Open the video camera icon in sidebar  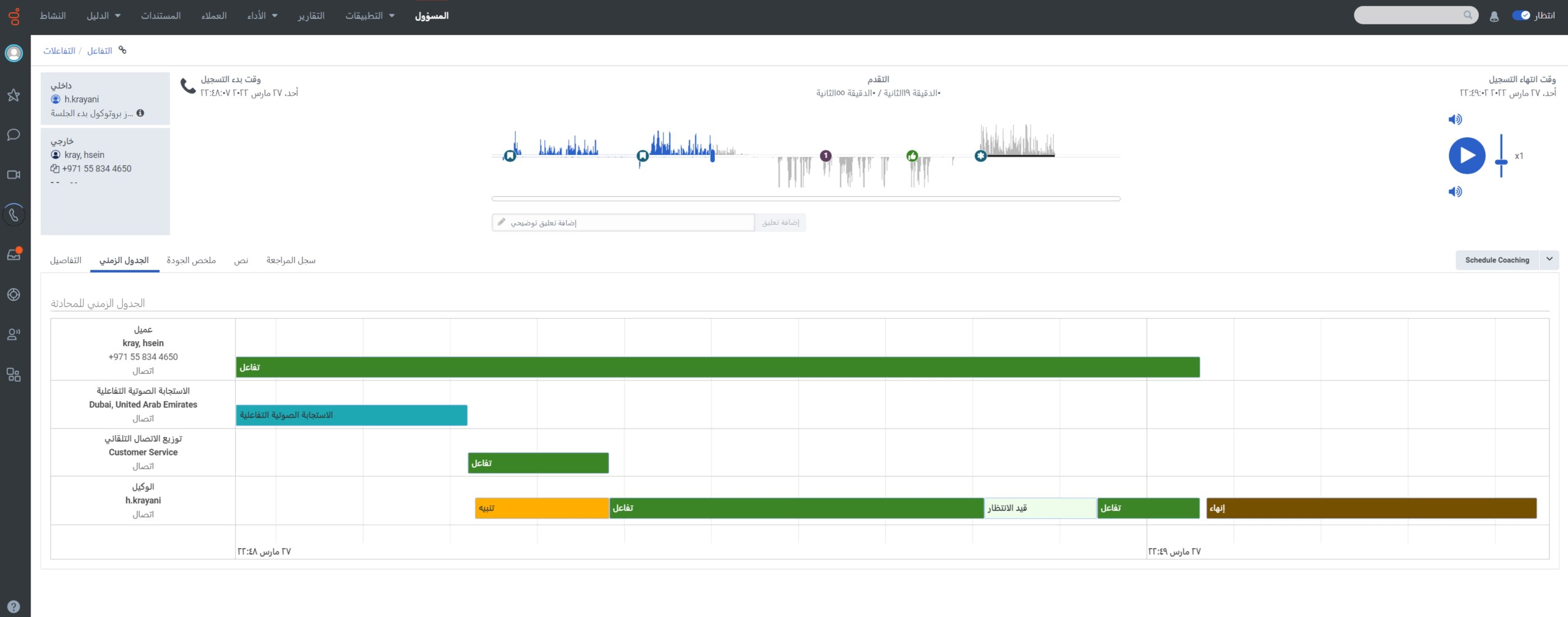click(x=14, y=175)
